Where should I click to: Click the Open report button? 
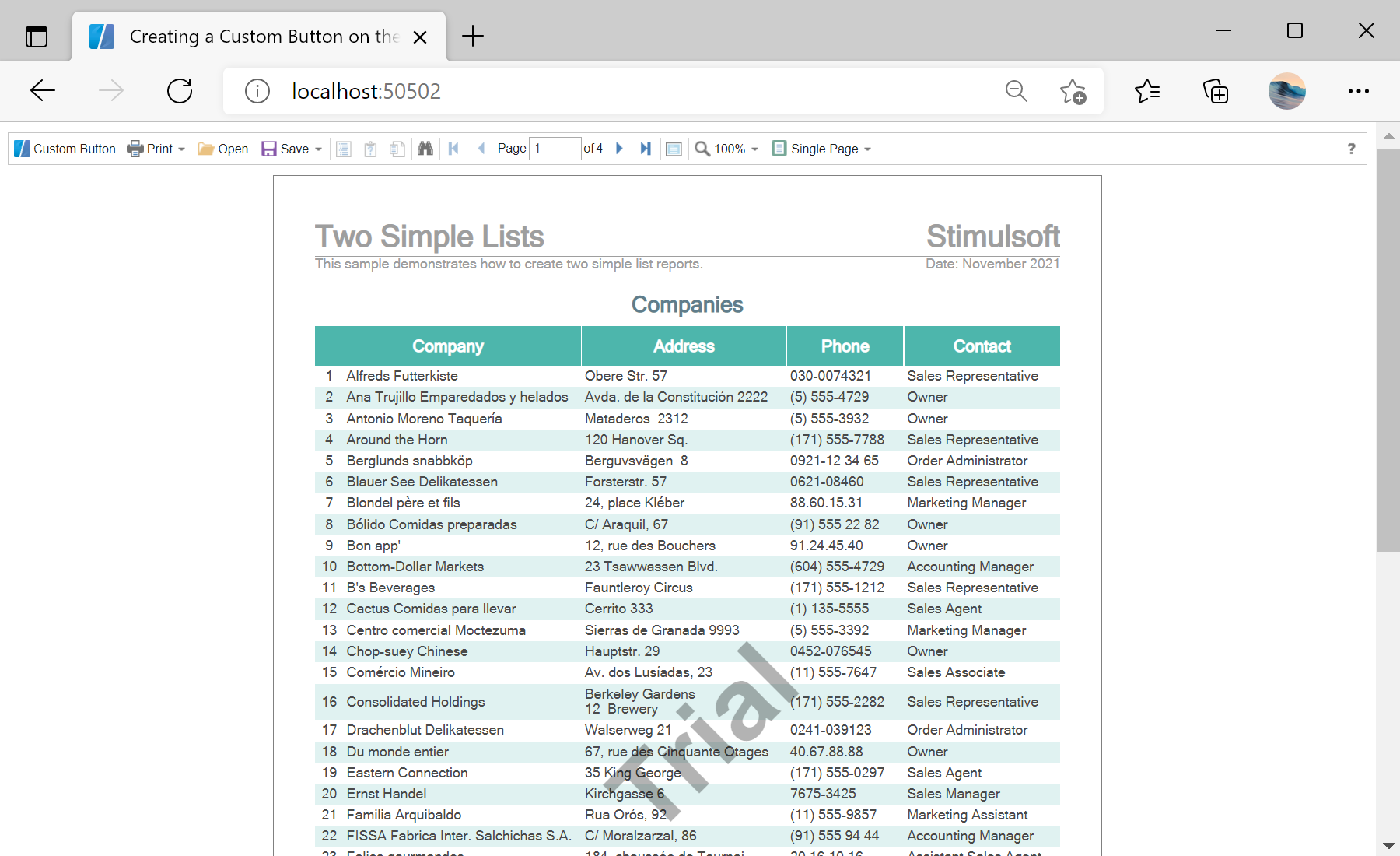223,149
